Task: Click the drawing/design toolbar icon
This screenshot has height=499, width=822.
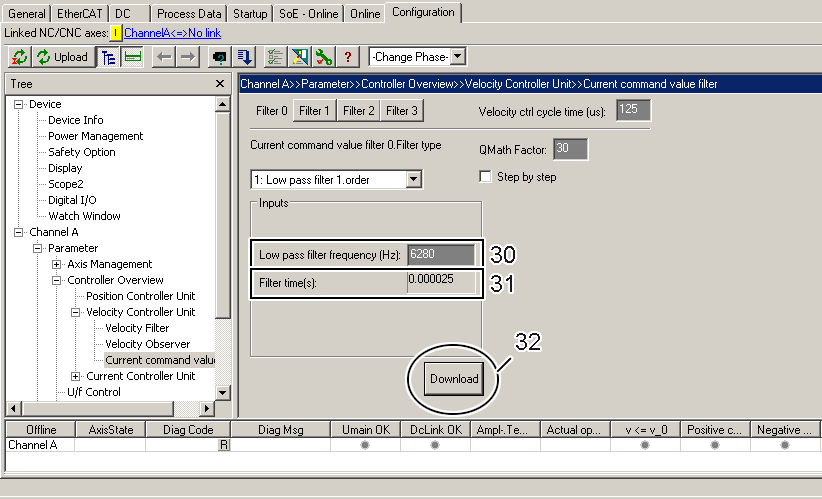Action: (x=300, y=57)
